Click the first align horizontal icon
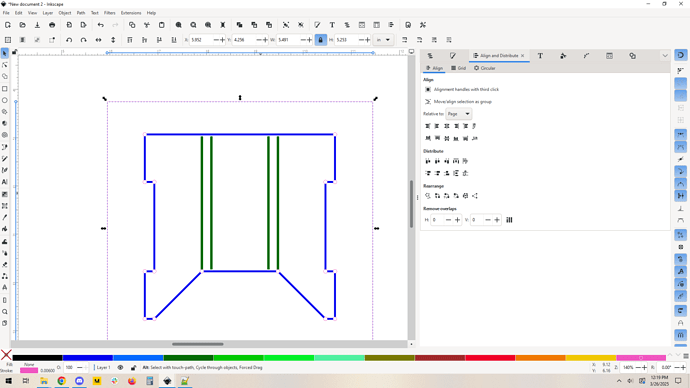Screen dimensions: 690x388 (428, 126)
